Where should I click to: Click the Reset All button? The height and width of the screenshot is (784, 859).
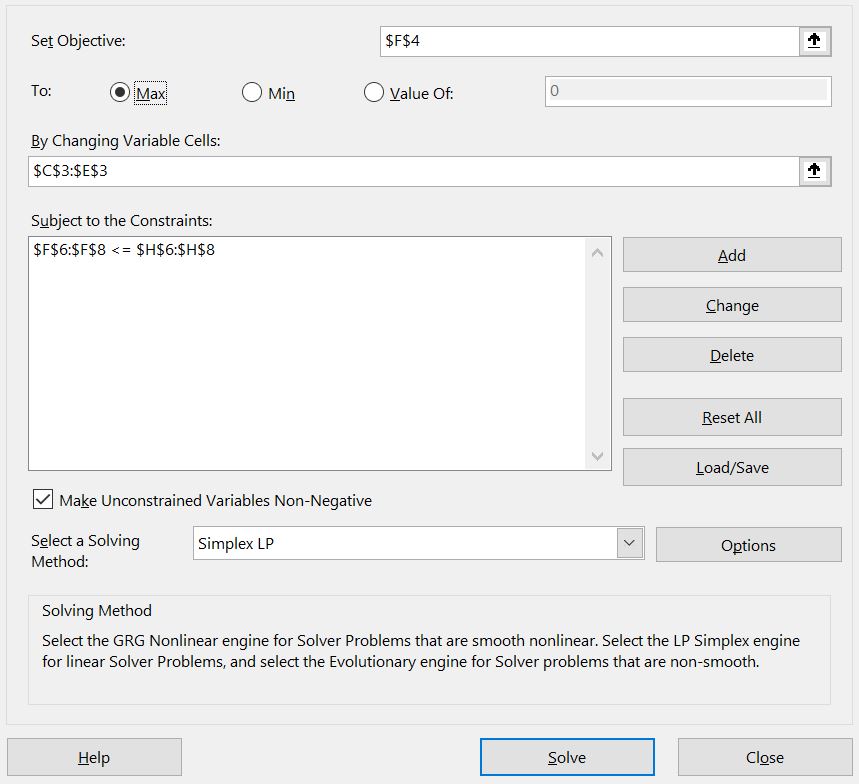(x=731, y=417)
